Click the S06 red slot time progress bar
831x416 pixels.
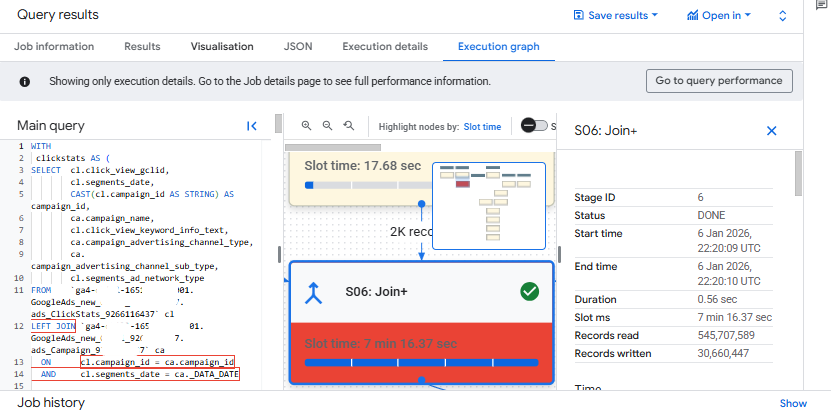coord(421,362)
